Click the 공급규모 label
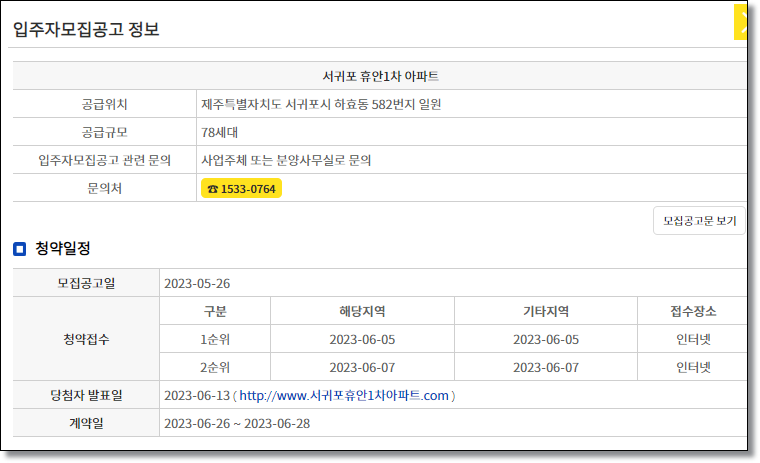The height and width of the screenshot is (463, 760). pyautogui.click(x=104, y=132)
